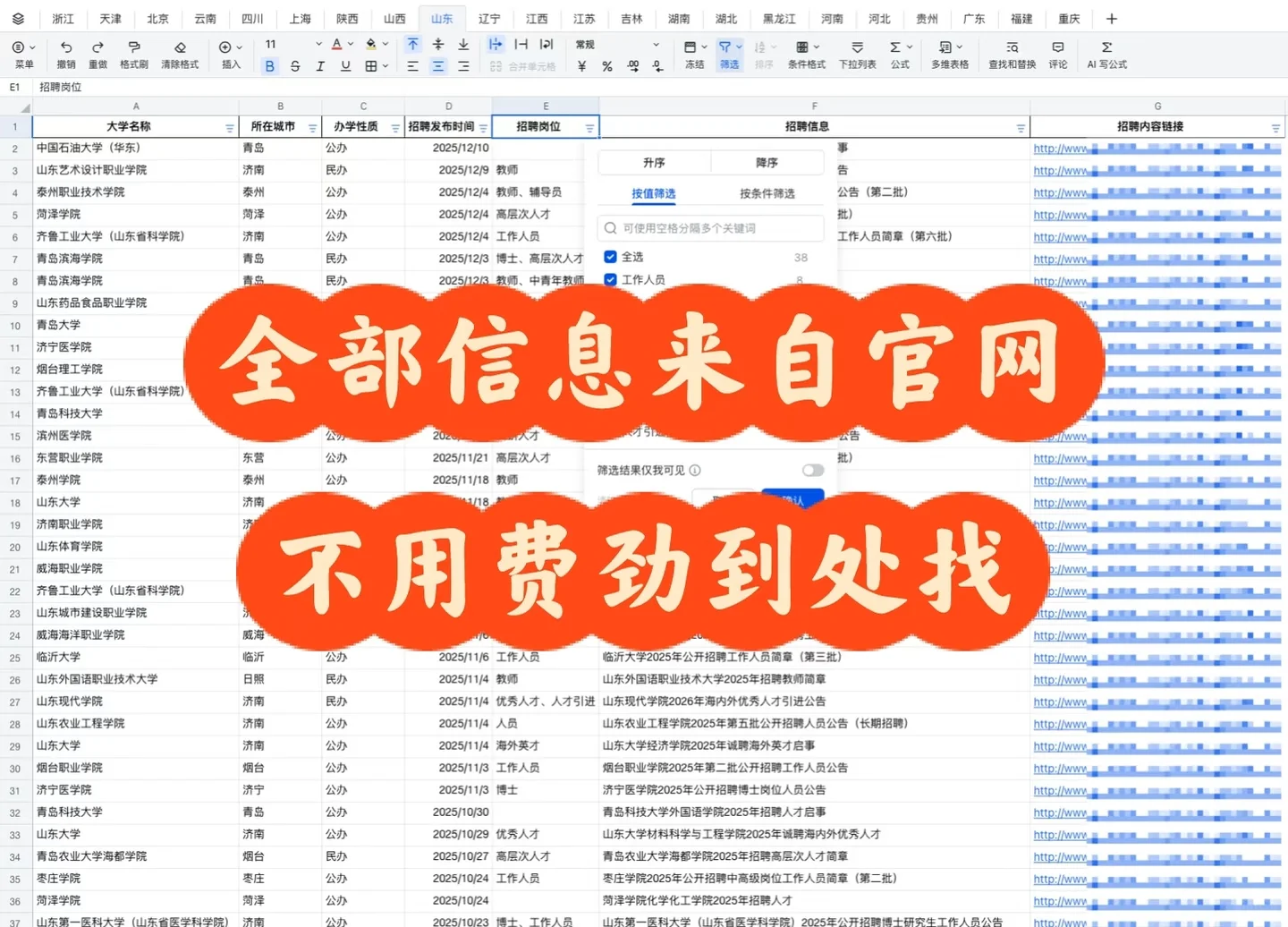Toggle bold formatting on cell text
The width and height of the screenshot is (1288, 927).
point(269,65)
